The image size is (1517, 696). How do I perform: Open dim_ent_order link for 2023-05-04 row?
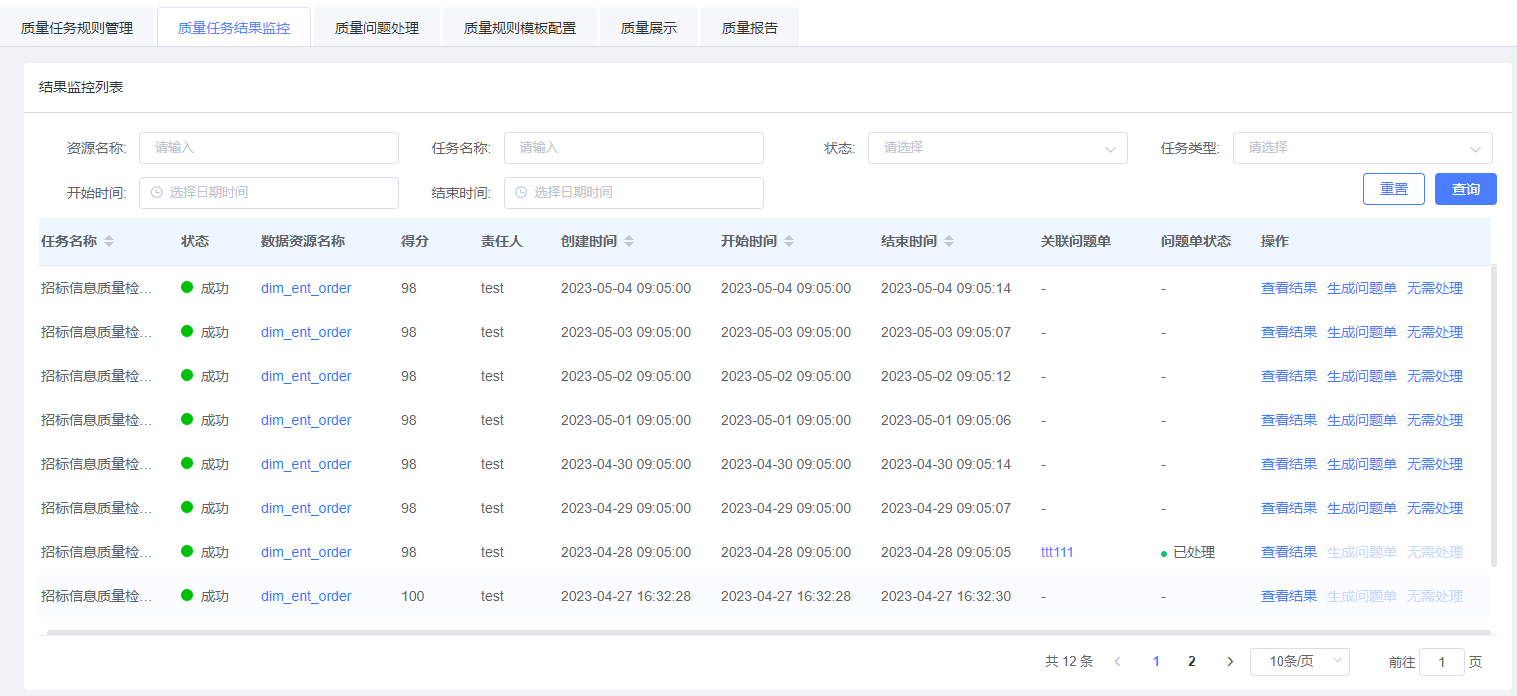coord(306,288)
